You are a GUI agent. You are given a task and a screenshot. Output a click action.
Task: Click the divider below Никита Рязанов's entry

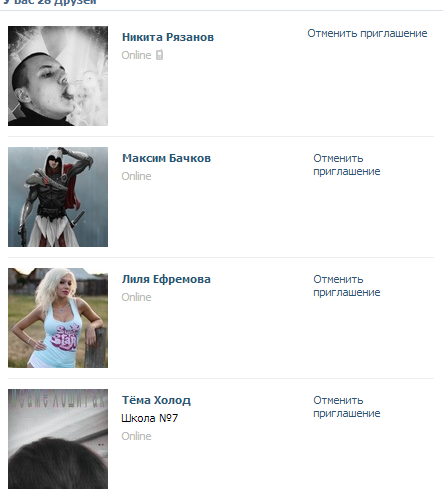(221, 136)
